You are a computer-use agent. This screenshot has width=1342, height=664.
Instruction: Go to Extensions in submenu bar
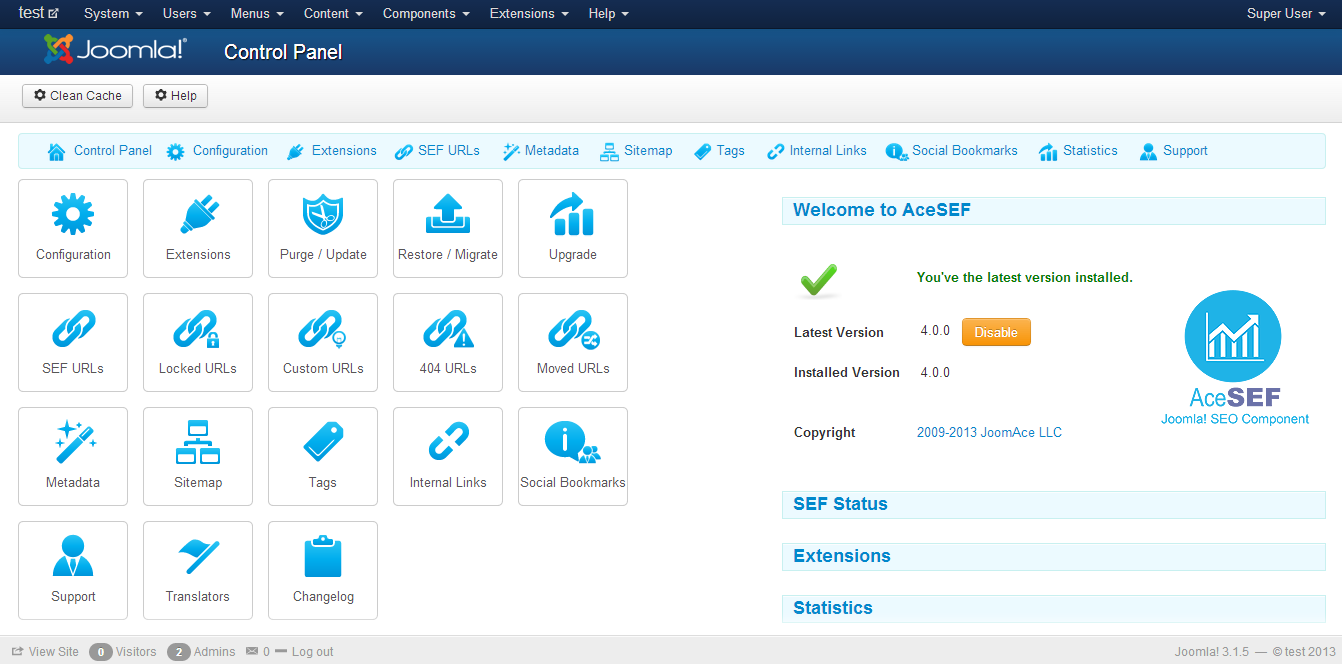coord(331,151)
